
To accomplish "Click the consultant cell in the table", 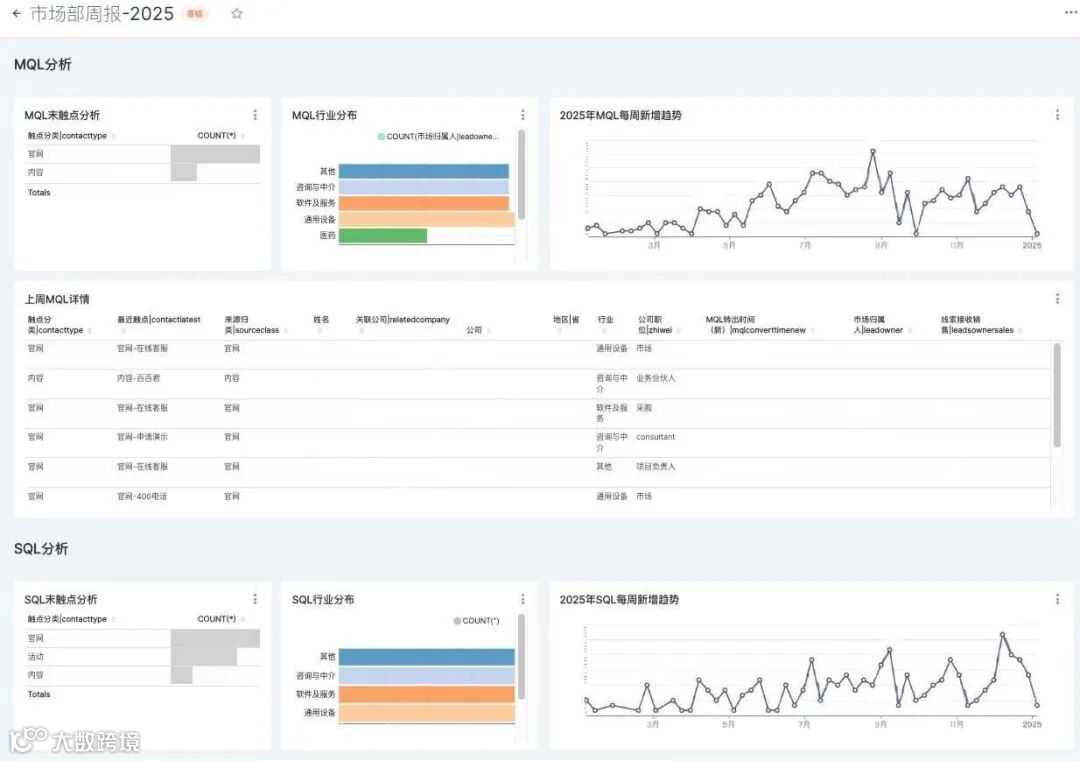I will click(x=656, y=437).
